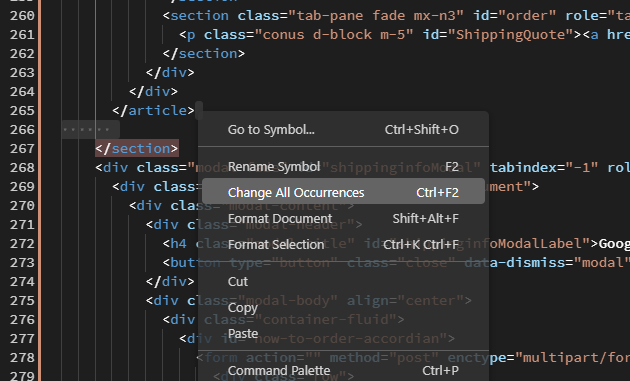Click the "ShippingQuote" id value

pyautogui.click(x=515, y=35)
